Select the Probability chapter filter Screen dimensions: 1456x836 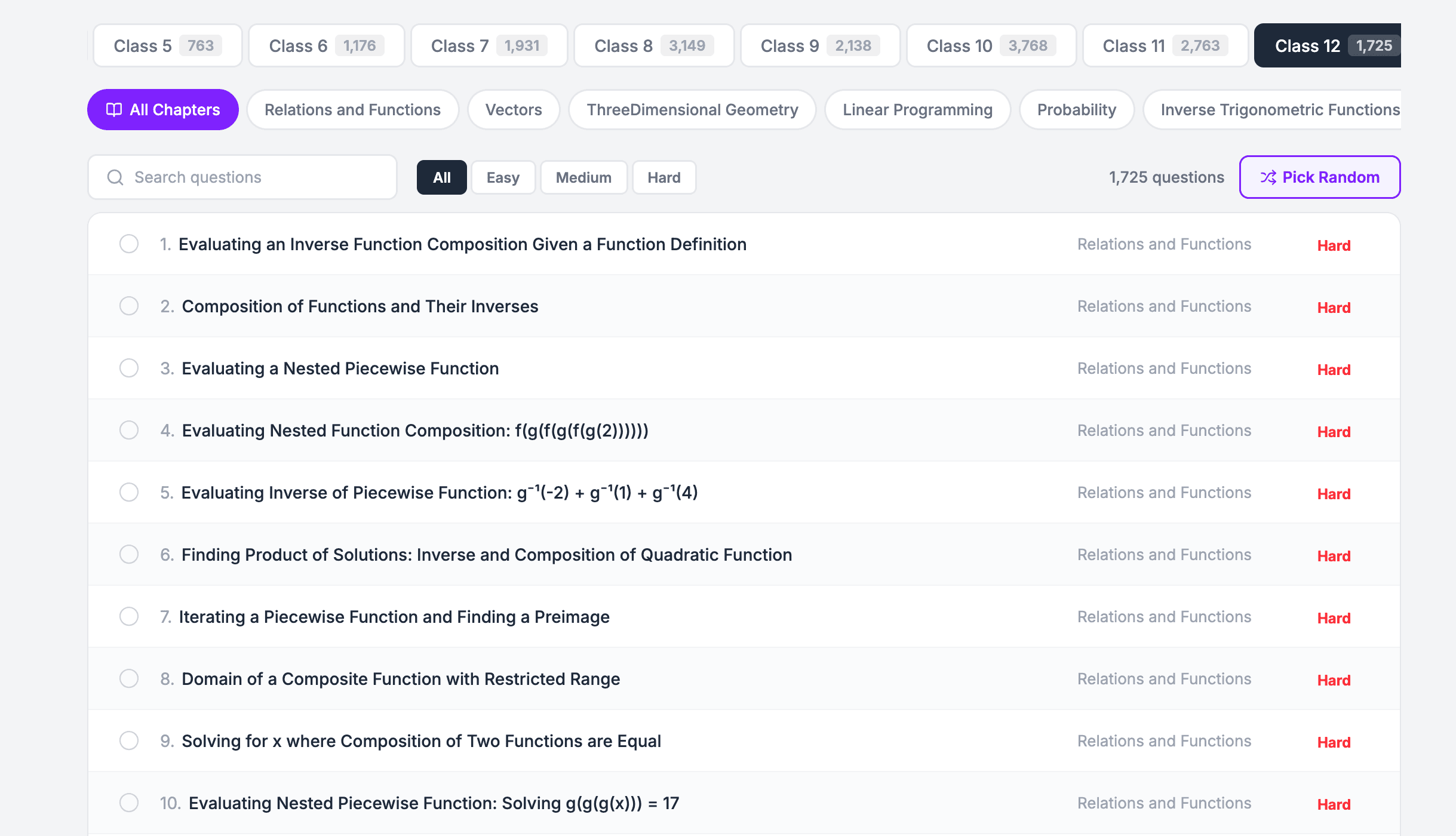[x=1076, y=109]
